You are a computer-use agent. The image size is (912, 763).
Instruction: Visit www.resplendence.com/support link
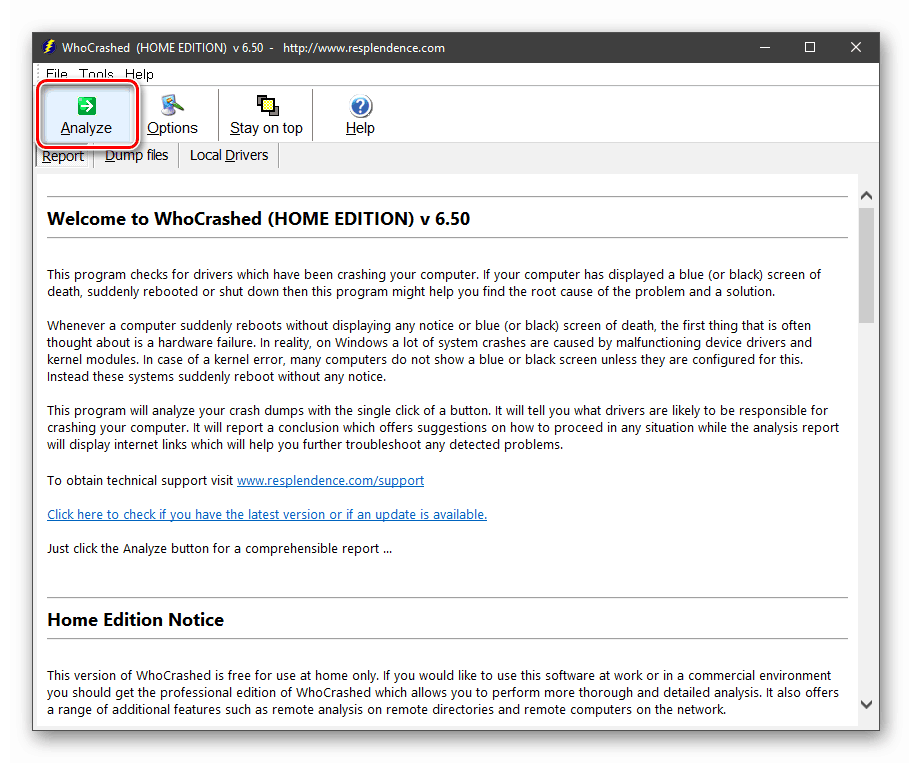point(330,480)
